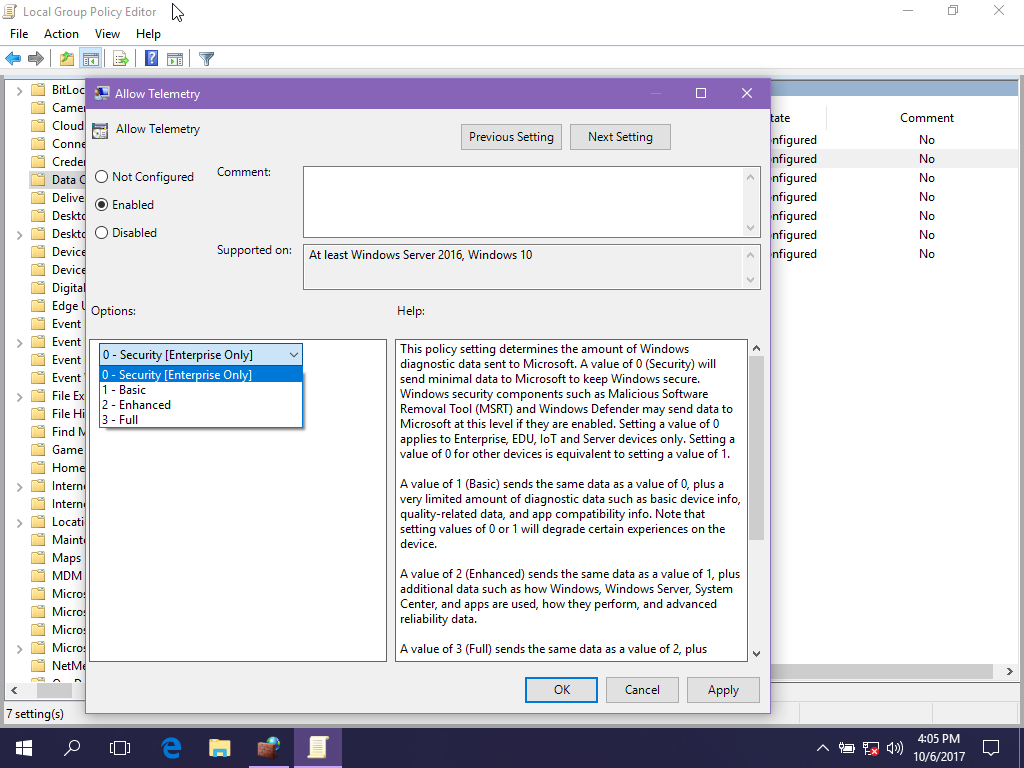The image size is (1024, 768).
Task: Choose "1 - Basic" from the dropdown list
Action: point(200,390)
